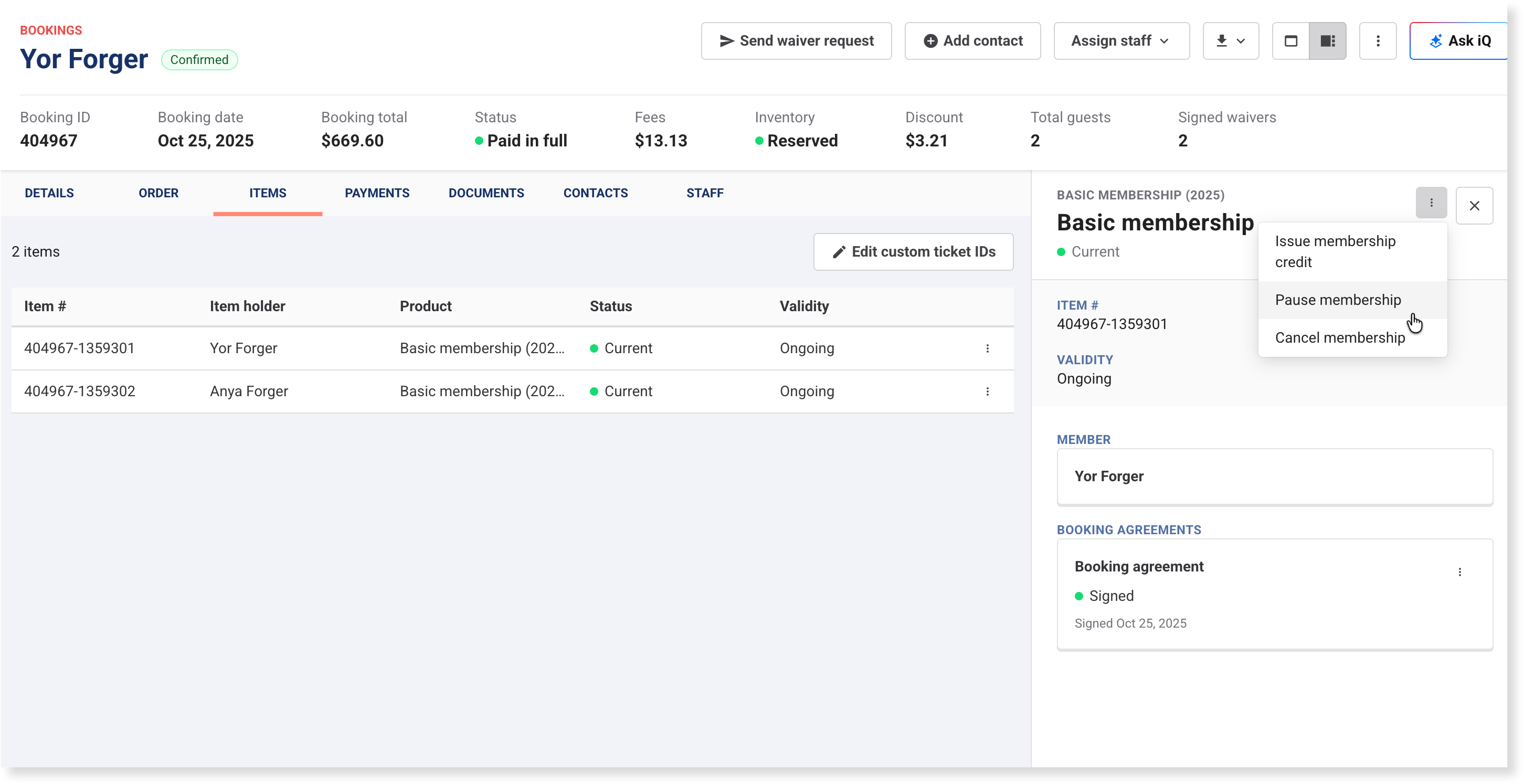1524x784 pixels.
Task: Open the Yor Forger member card
Action: tap(1274, 476)
